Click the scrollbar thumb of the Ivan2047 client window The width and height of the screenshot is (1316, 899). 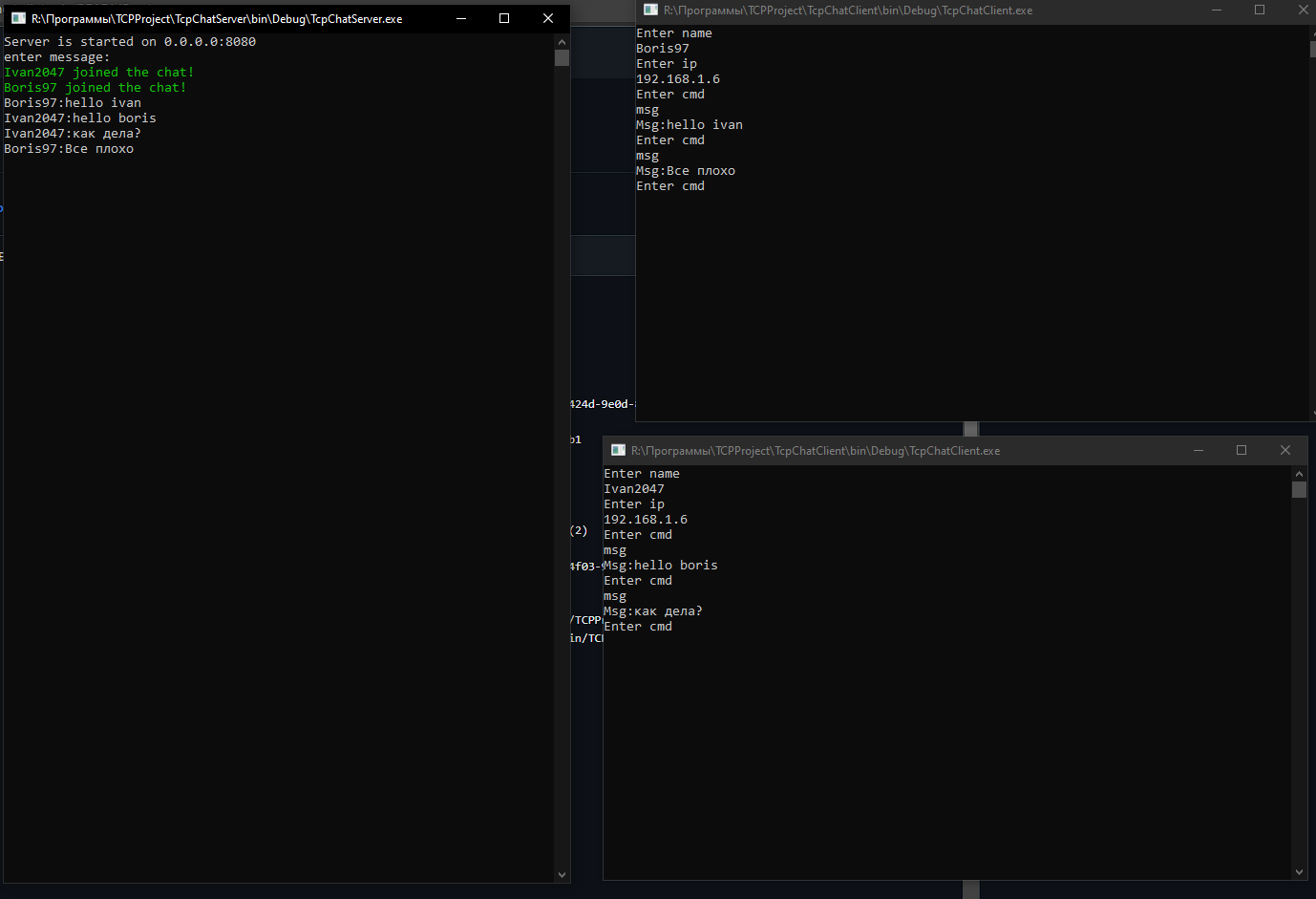[1299, 489]
